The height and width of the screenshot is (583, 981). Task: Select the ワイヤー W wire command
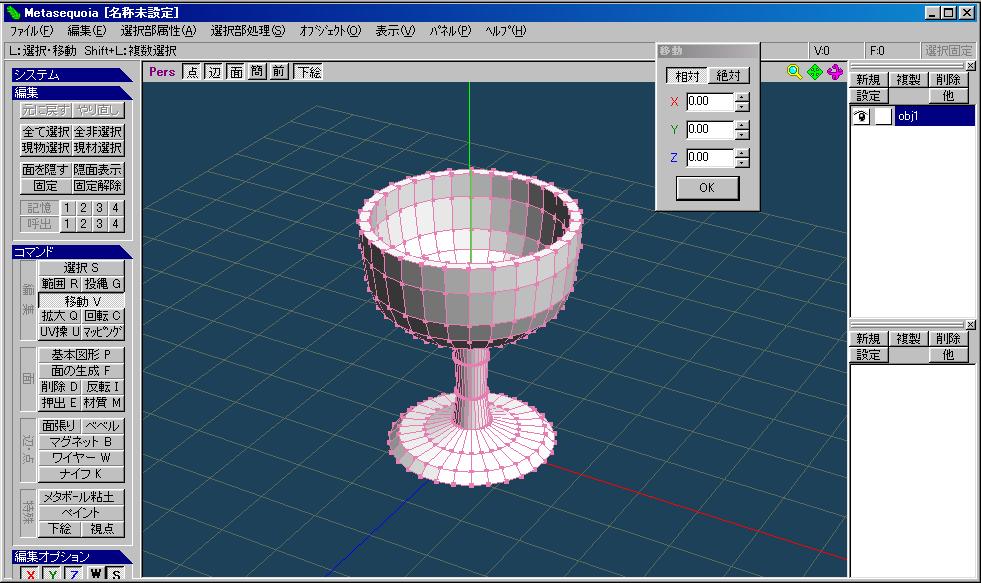tap(81, 458)
